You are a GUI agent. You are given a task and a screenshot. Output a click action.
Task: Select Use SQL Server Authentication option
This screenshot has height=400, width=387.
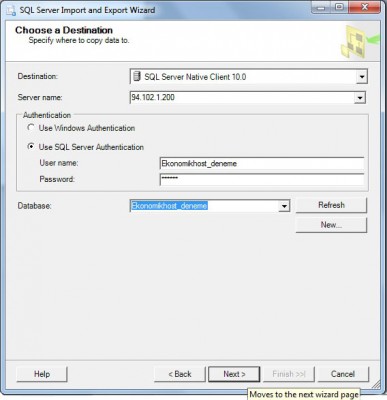[31, 147]
